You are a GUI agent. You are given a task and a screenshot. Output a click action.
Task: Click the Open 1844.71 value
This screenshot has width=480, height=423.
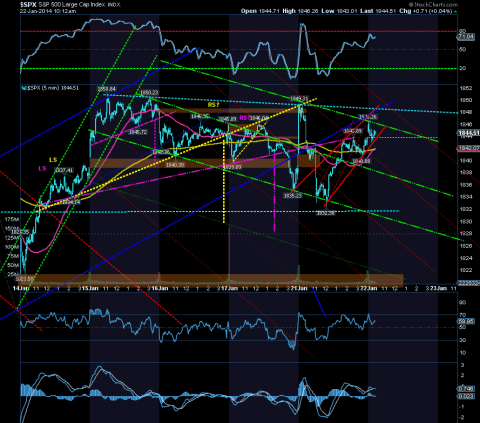260,11
